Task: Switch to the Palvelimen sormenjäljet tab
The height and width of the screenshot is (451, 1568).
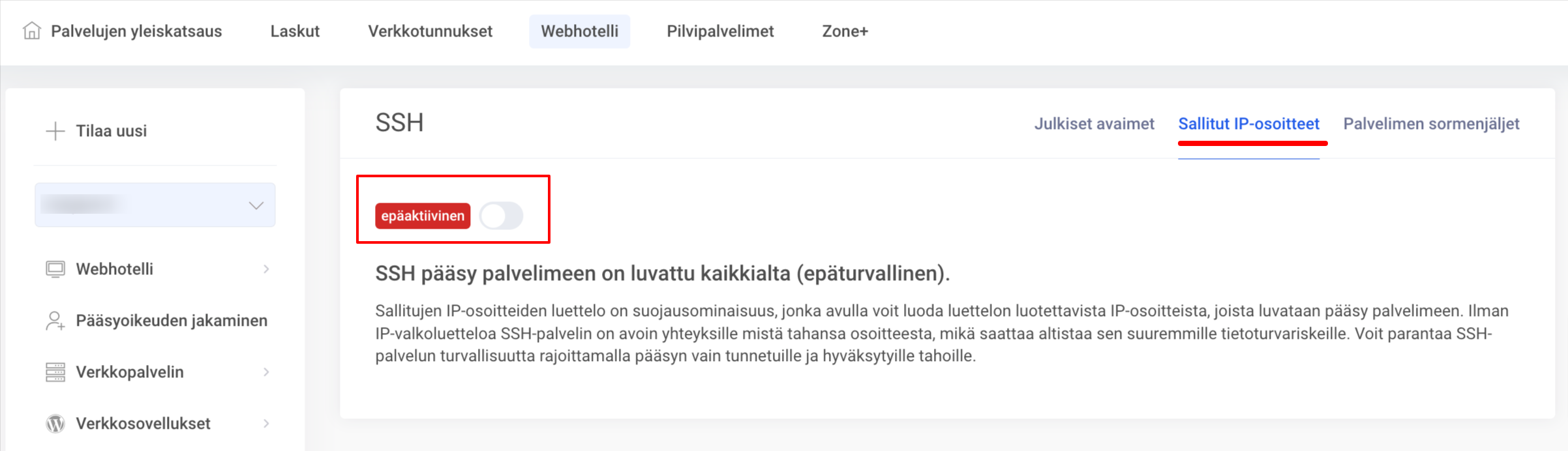Action: (1431, 124)
